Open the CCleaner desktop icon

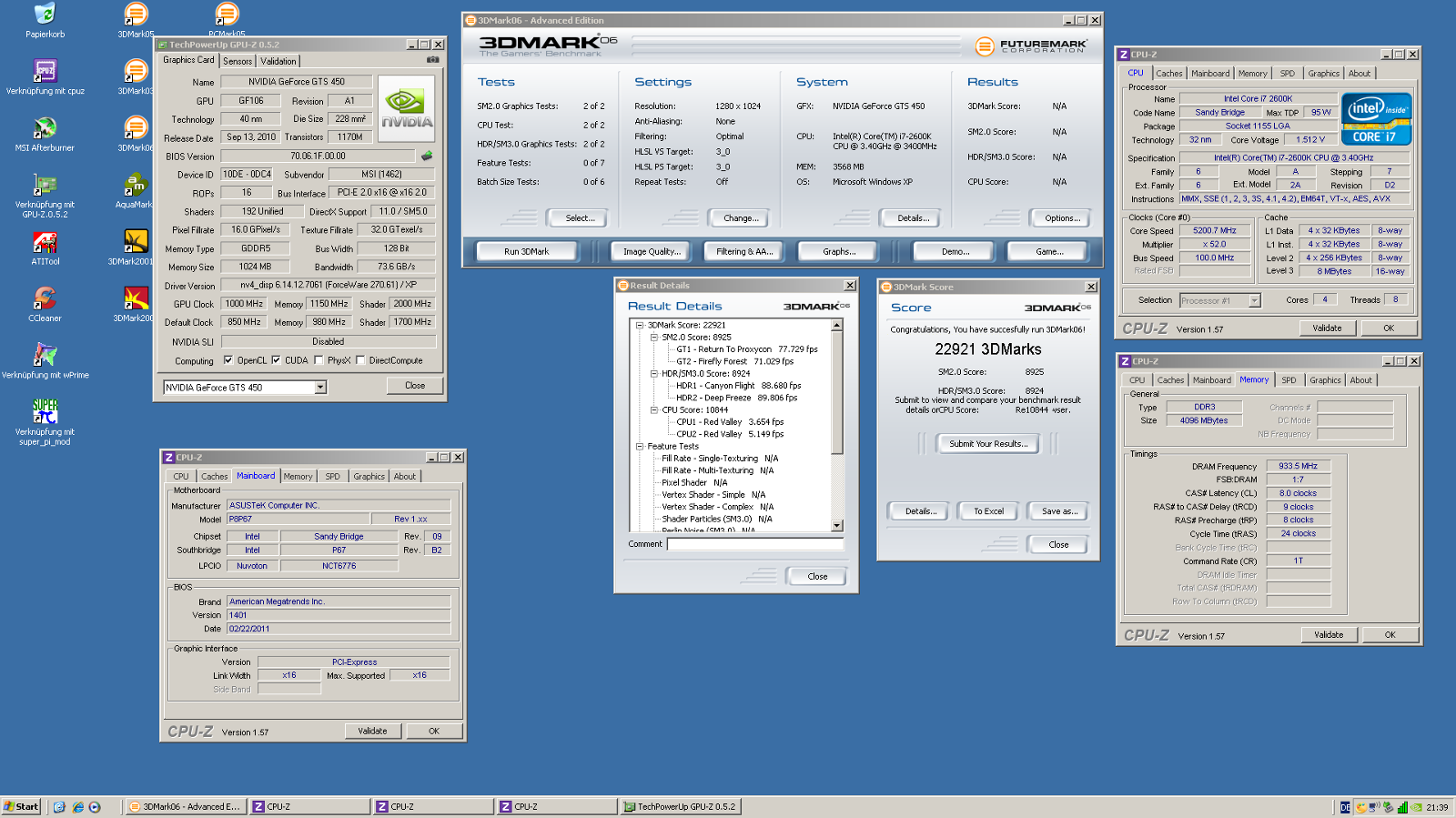tap(45, 305)
